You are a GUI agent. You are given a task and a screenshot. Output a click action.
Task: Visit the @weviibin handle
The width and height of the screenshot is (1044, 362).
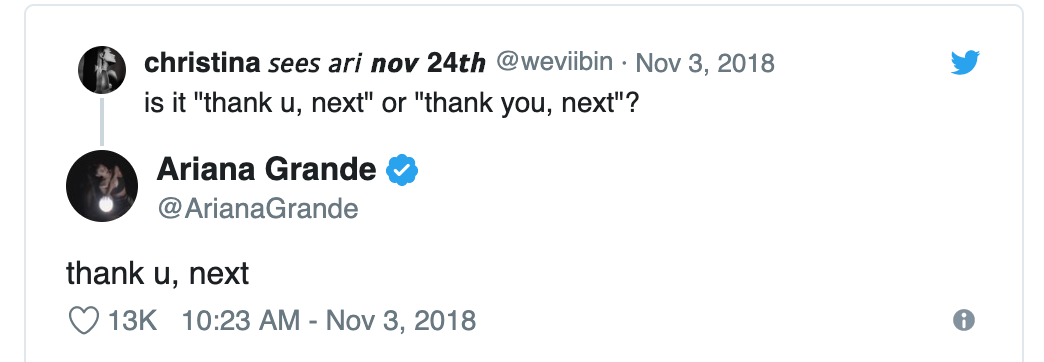(x=555, y=62)
